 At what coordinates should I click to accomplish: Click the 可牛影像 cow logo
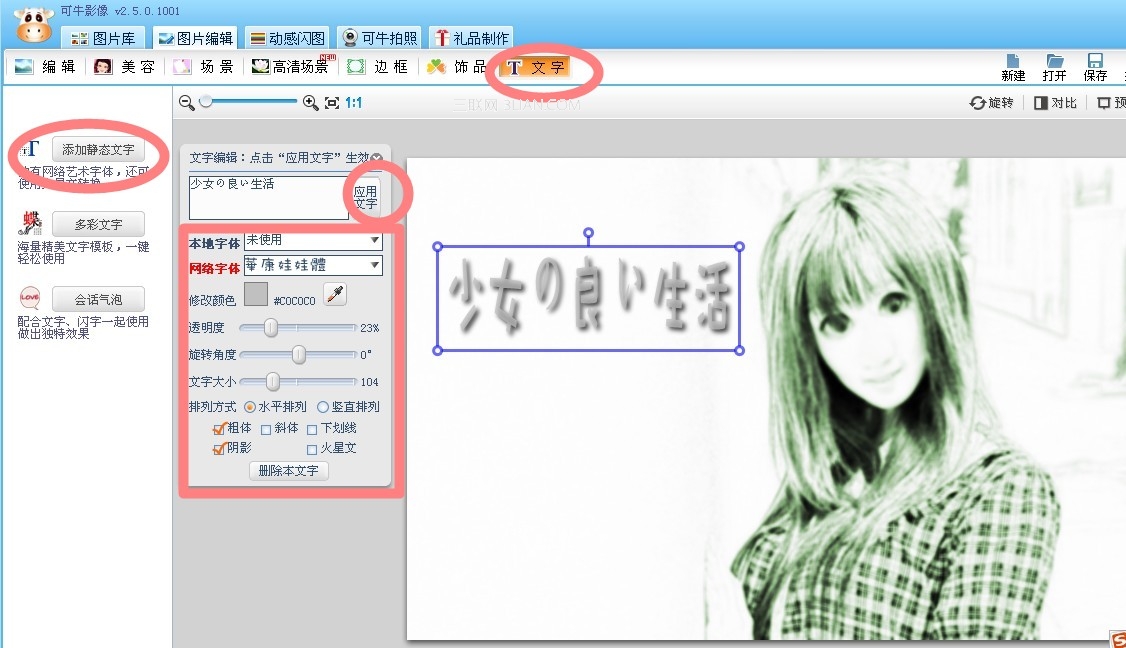34,24
